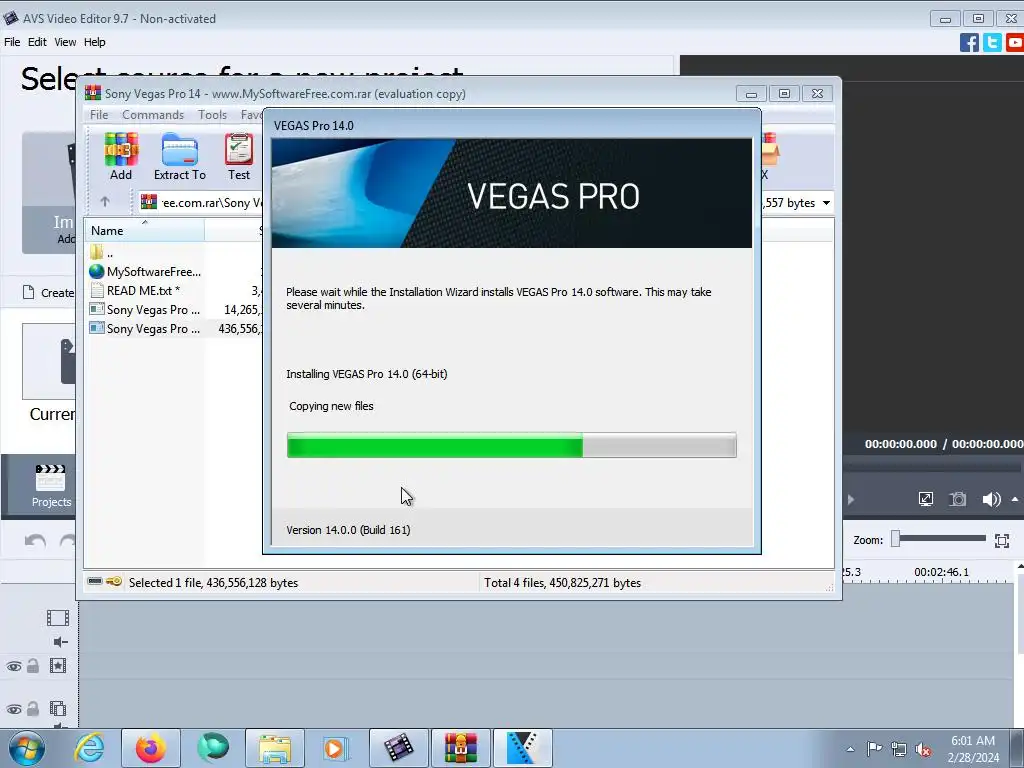1024x768 pixels.
Task: Click the network tray icon
Action: point(899,749)
